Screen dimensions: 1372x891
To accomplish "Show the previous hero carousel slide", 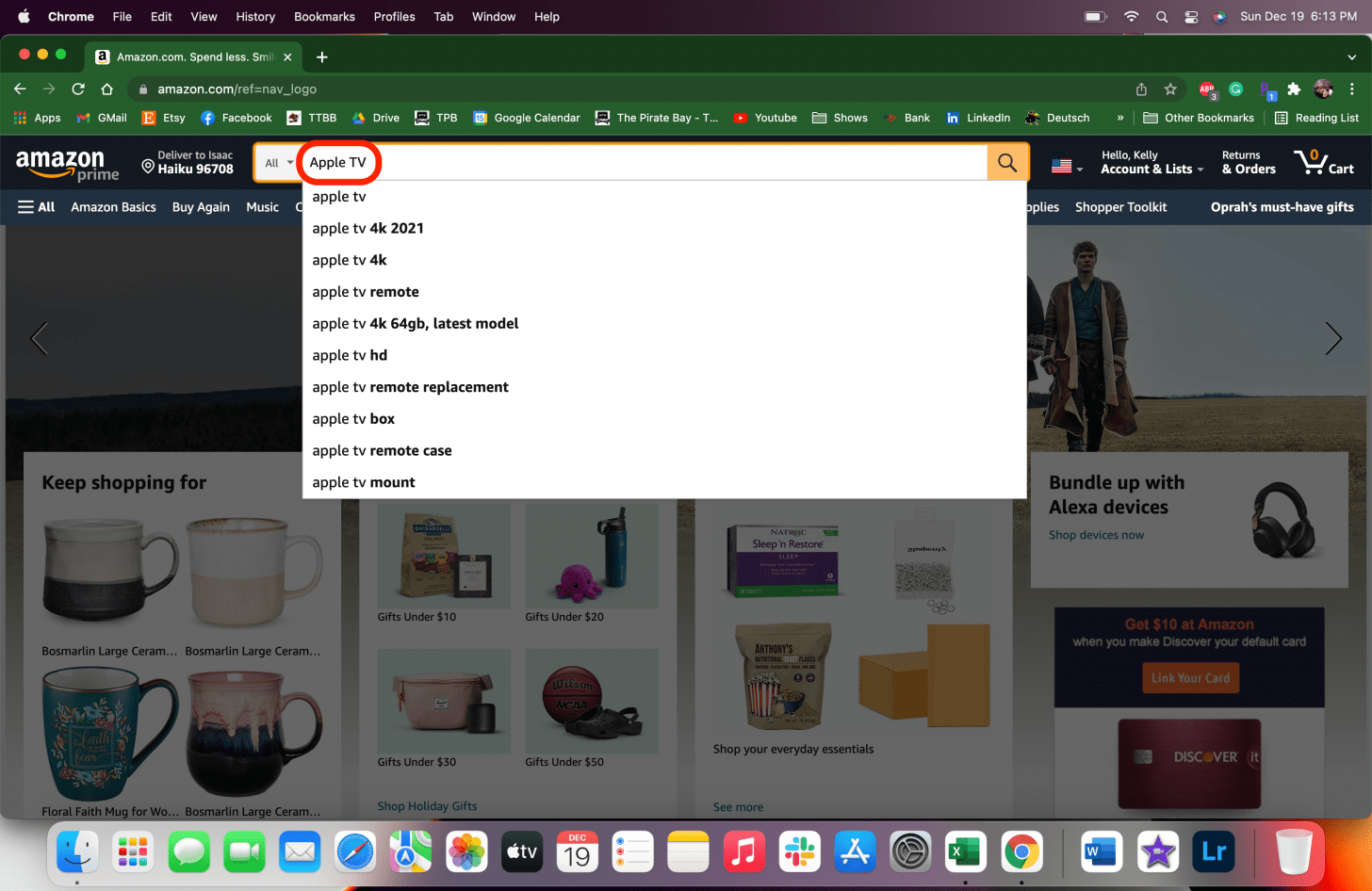I will click(39, 338).
